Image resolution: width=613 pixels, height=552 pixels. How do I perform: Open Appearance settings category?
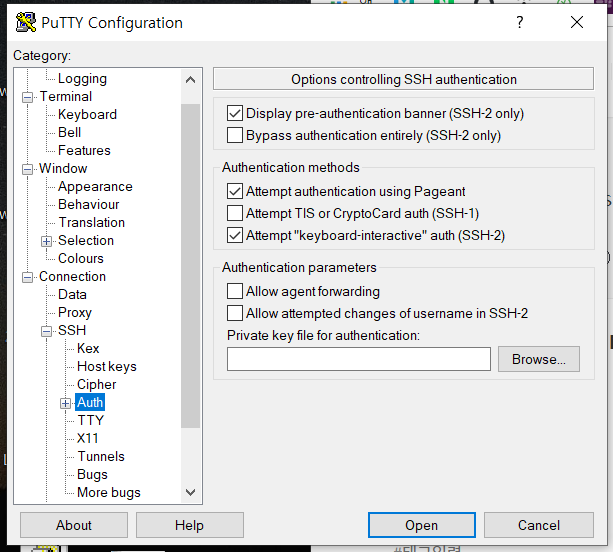pyautogui.click(x=95, y=186)
